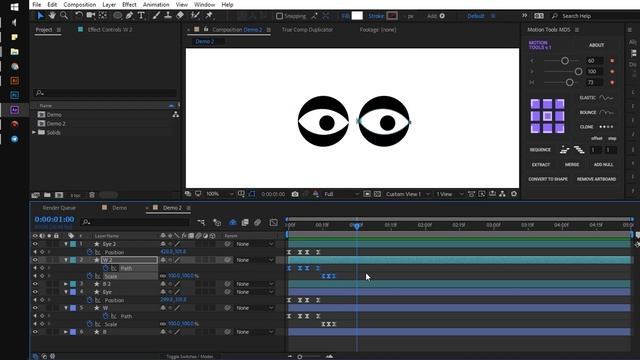Viewport: 640px width, 360px height.
Task: Switch to Render Queue tab
Action: tap(59, 208)
